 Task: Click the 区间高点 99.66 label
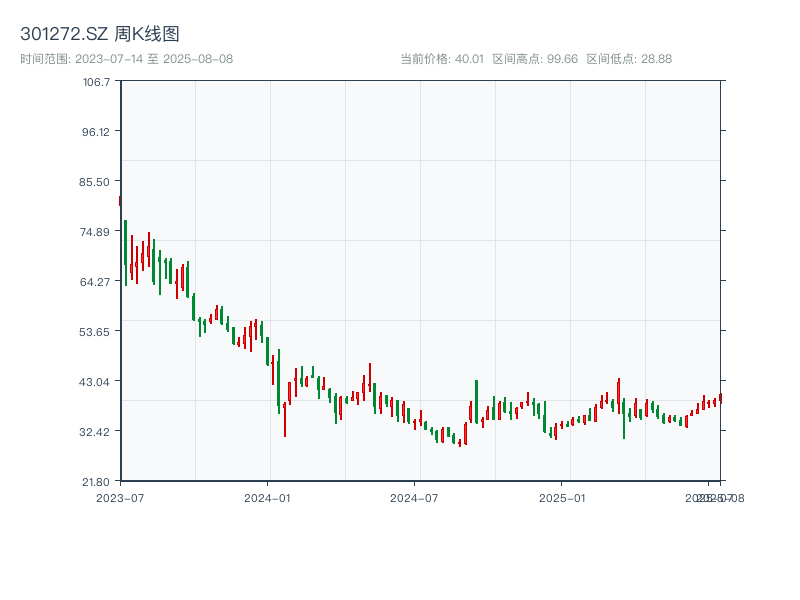pos(535,59)
